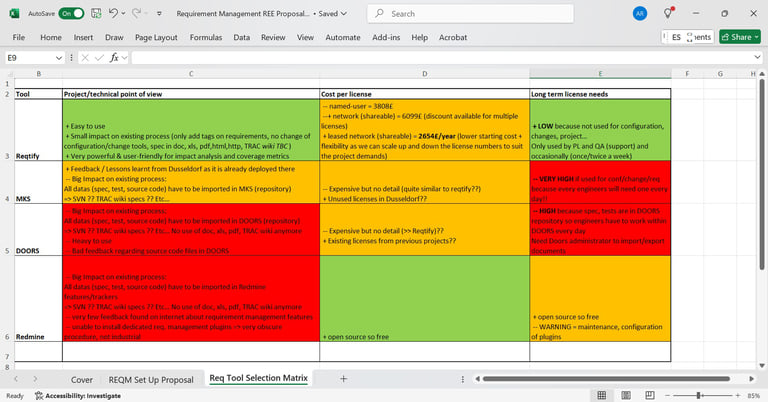Click the Name Box showing E9
This screenshot has height=402, width=768.
pos(29,58)
